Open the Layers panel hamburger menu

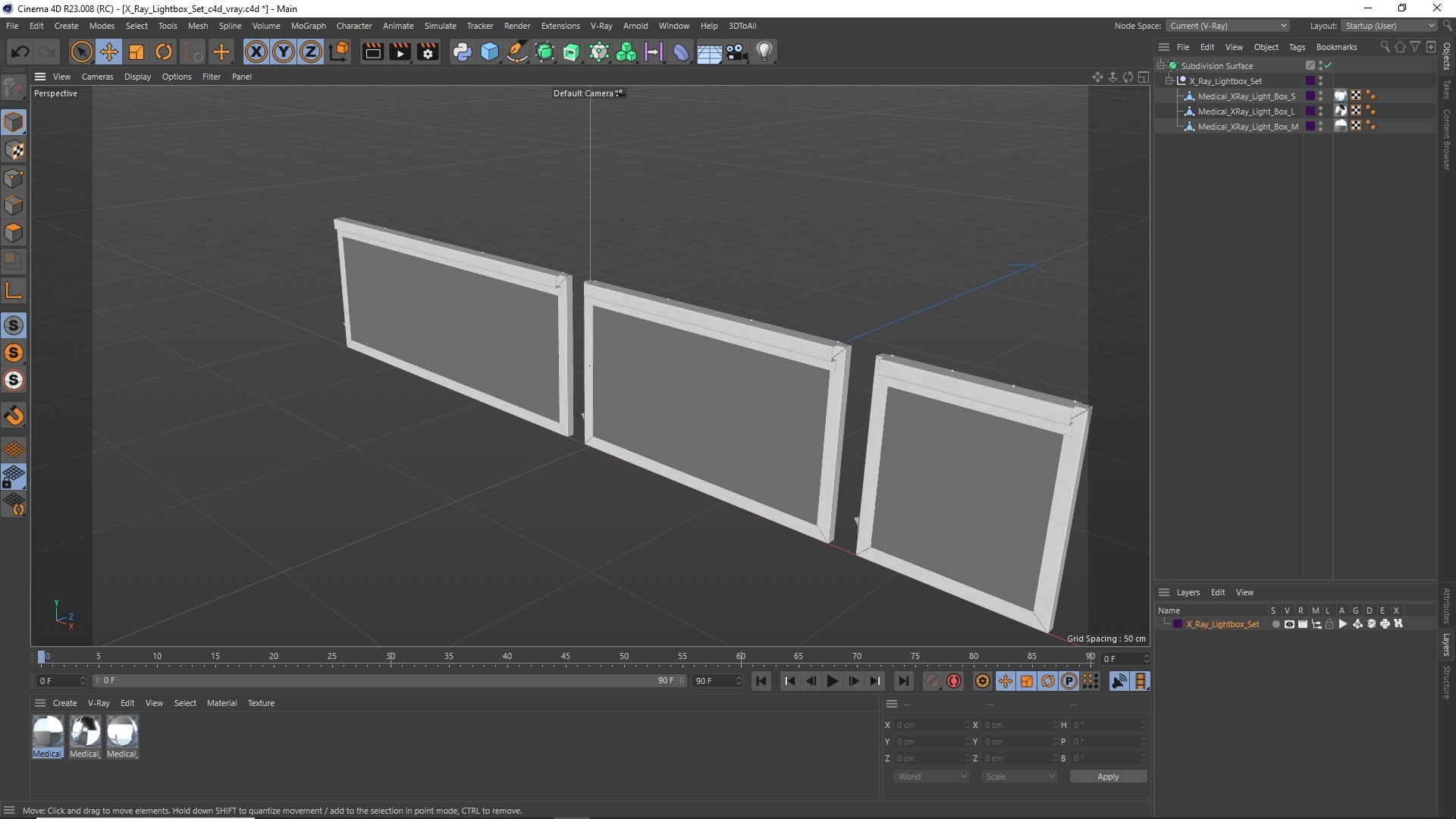tap(1163, 592)
